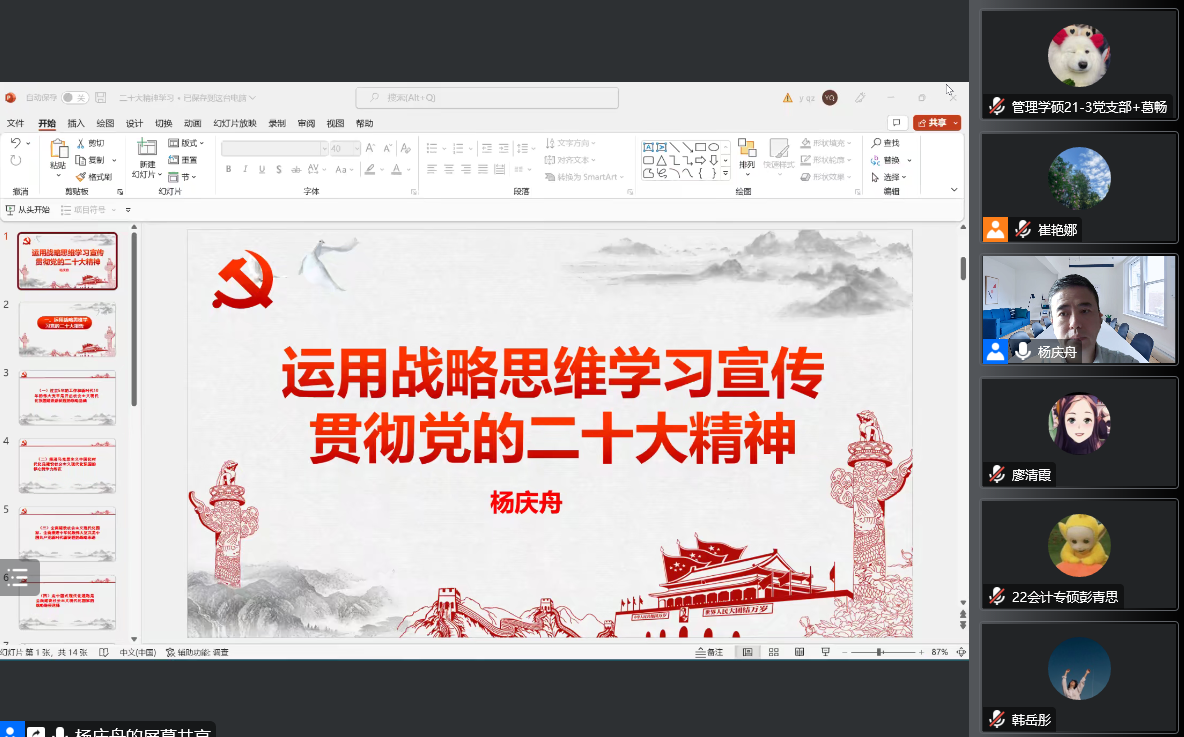
Task: Click the Arrange (排列) icon
Action: pyautogui.click(x=746, y=149)
